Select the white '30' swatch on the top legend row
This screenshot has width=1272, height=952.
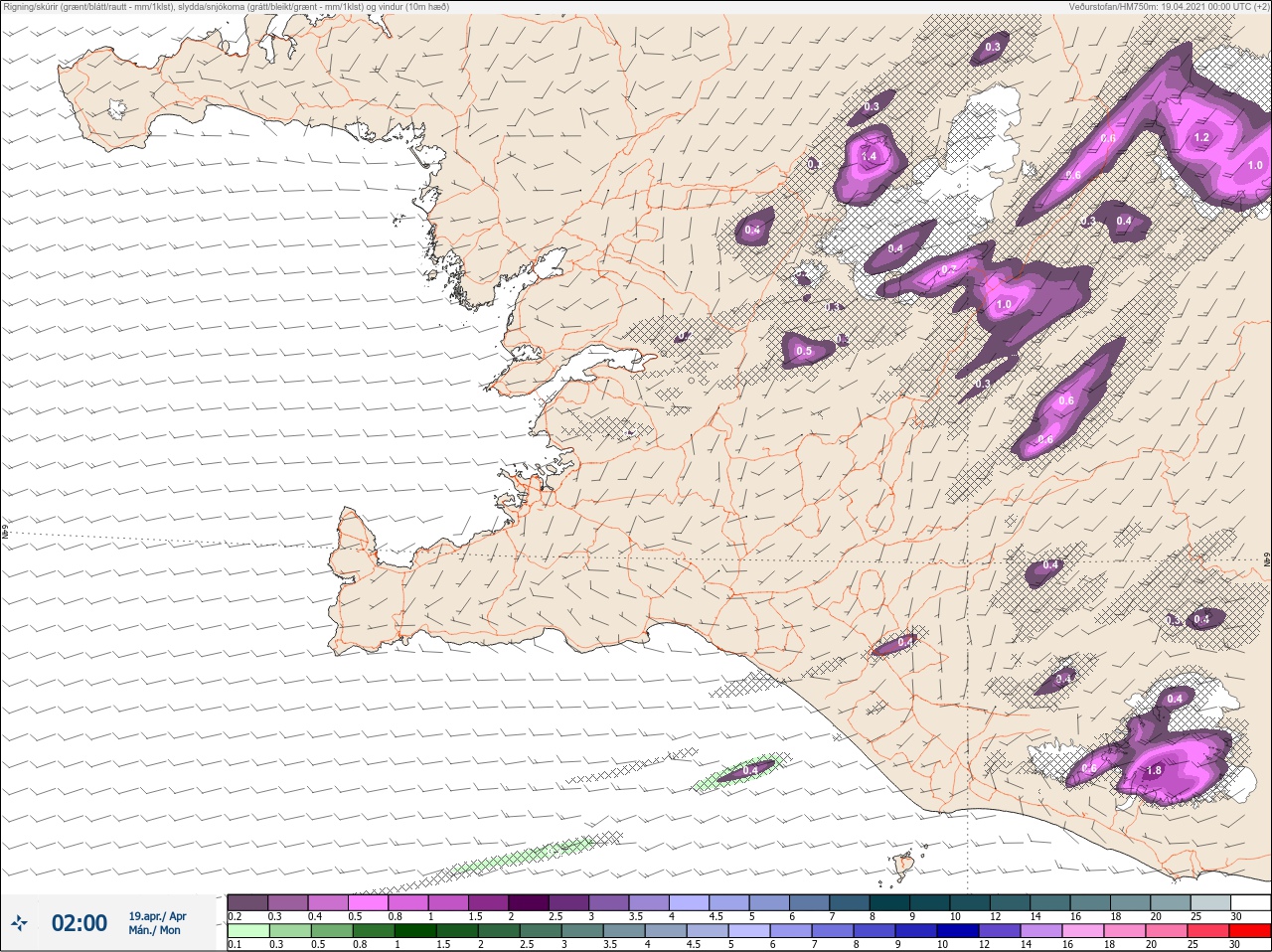[x=1250, y=902]
